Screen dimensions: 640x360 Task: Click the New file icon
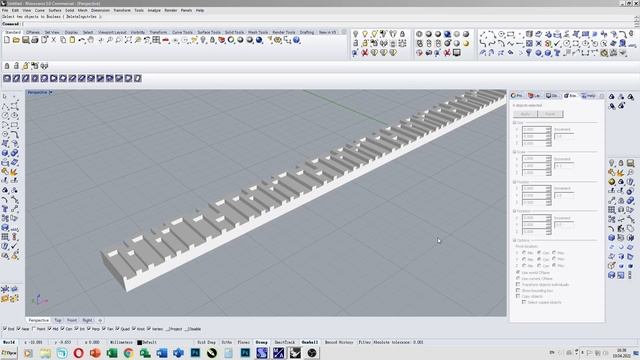coord(7,40)
